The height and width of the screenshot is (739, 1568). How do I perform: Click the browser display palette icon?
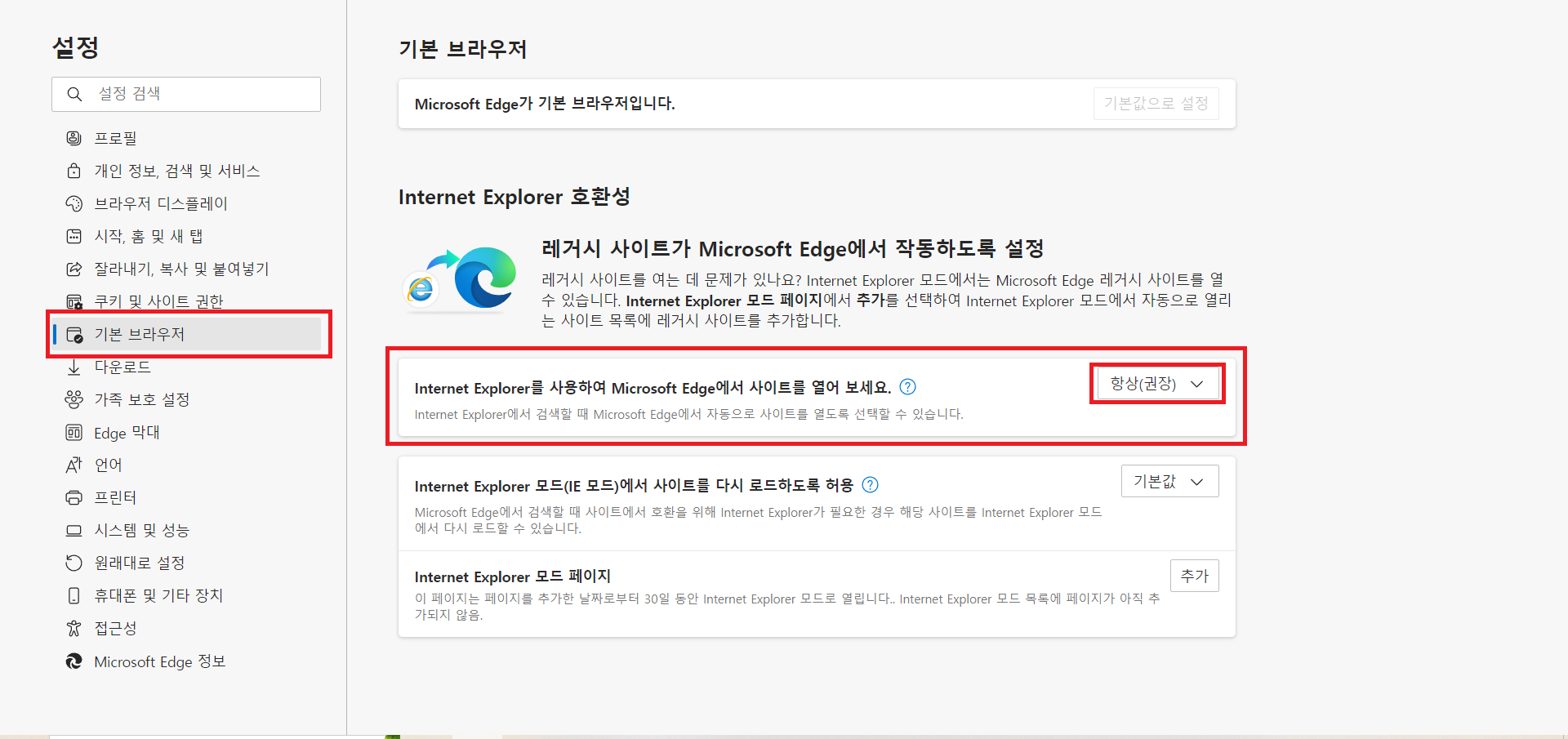point(73,203)
